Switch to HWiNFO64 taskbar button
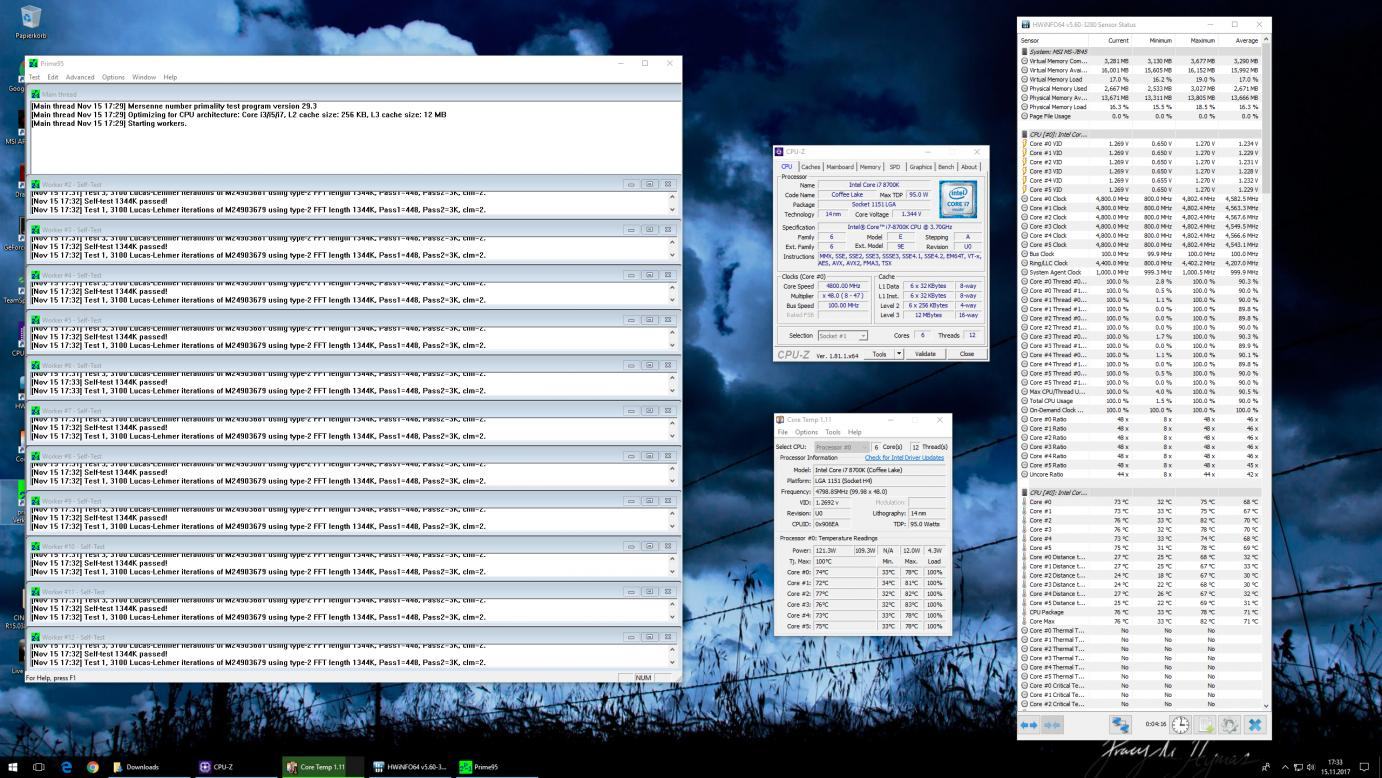The image size is (1382, 778). click(411, 767)
